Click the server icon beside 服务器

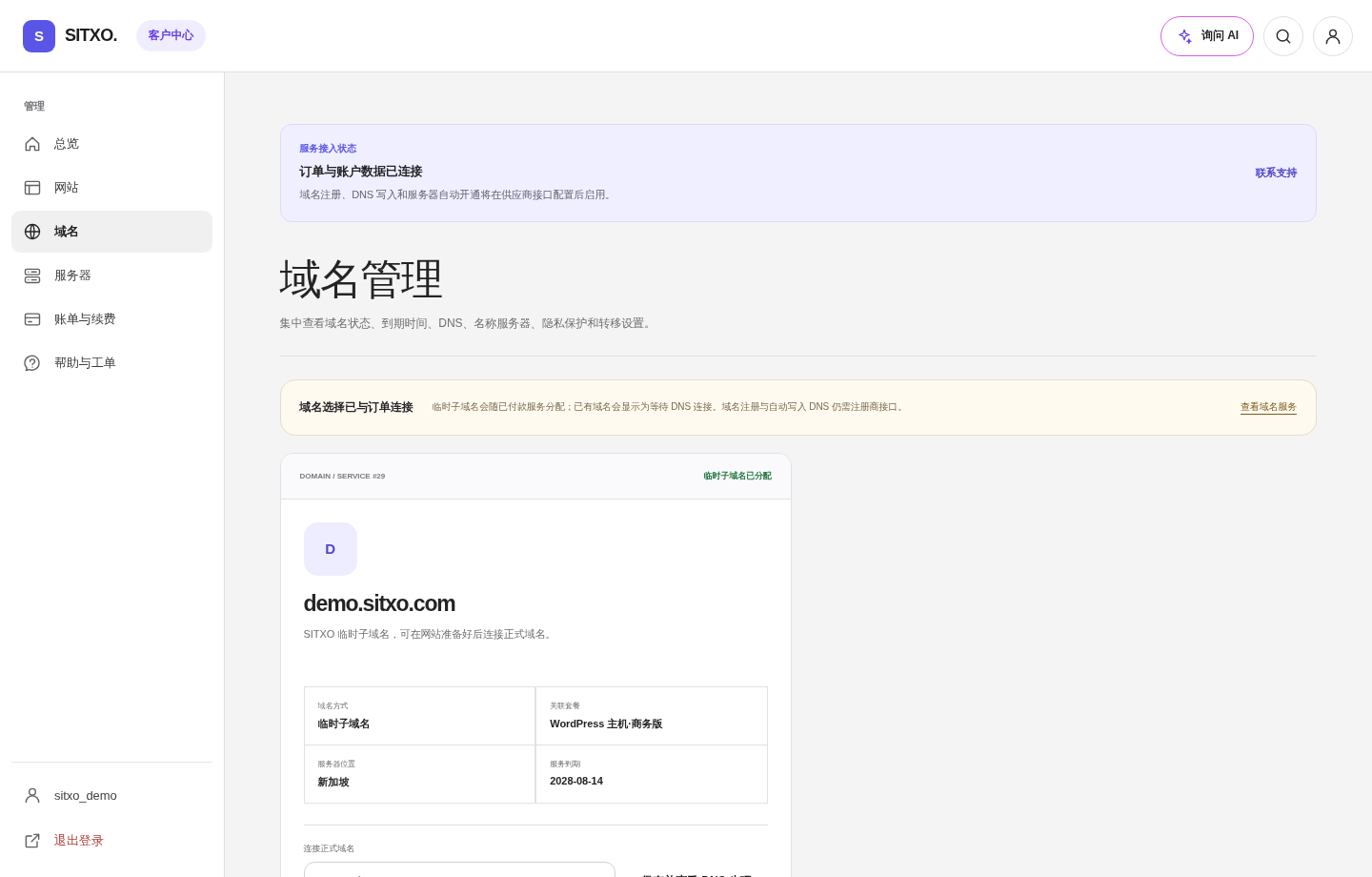[x=32, y=275]
